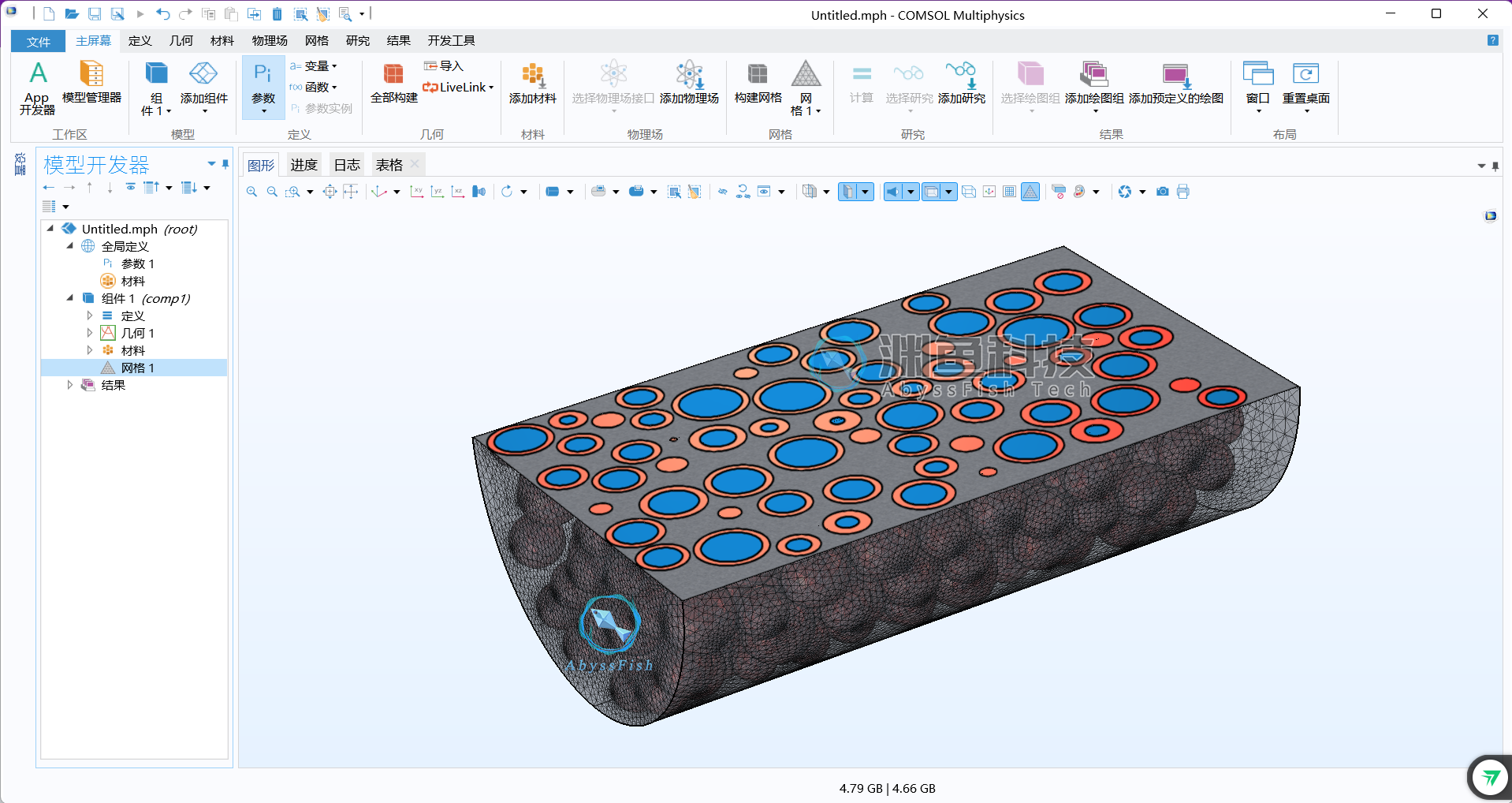Image resolution: width=1512 pixels, height=803 pixels.
Task: Switch to the XY view
Action: pyautogui.click(x=417, y=192)
